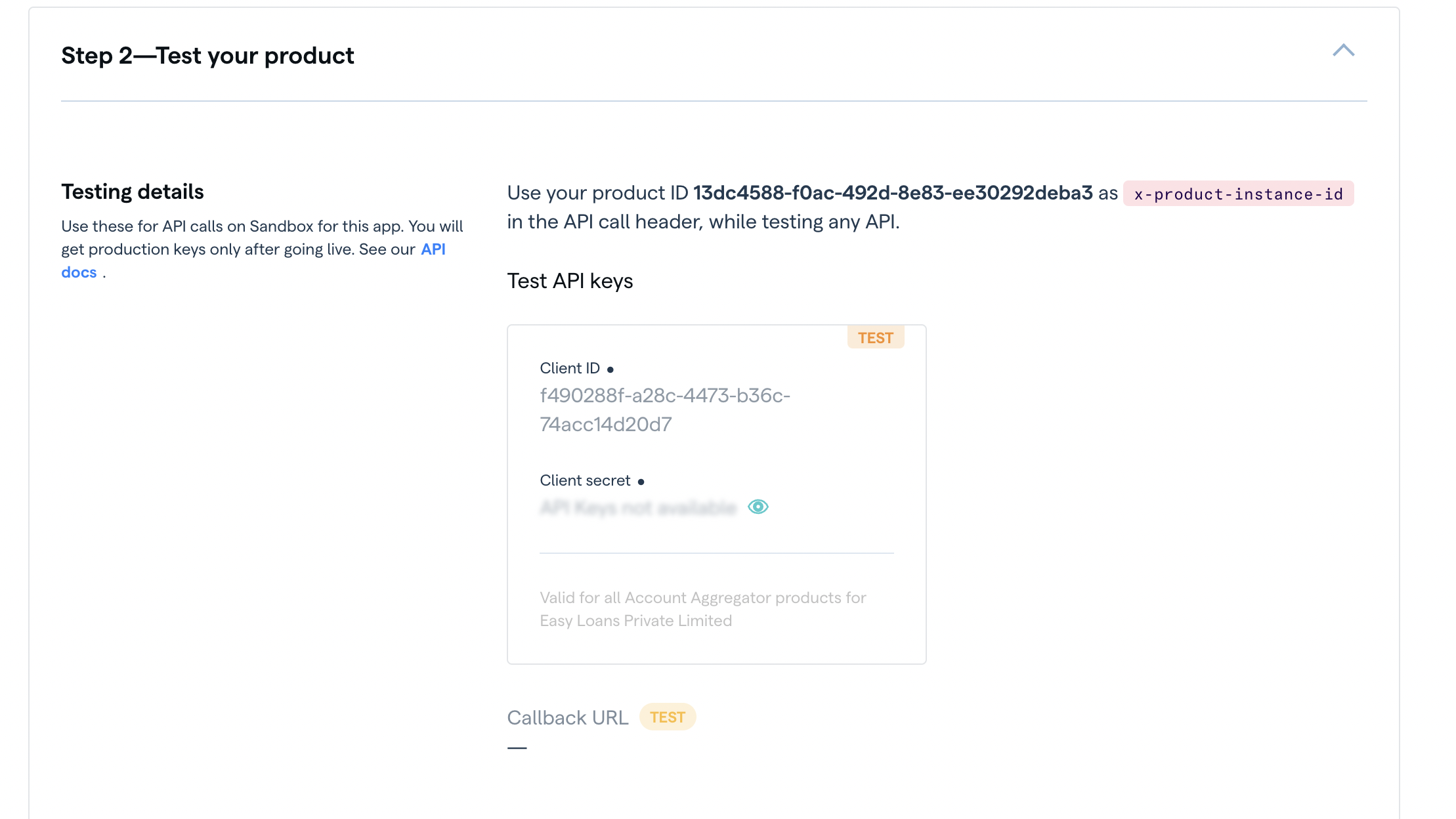Select the product ID 13dc4588 text
This screenshot has height=819, width=1456.
tap(892, 193)
